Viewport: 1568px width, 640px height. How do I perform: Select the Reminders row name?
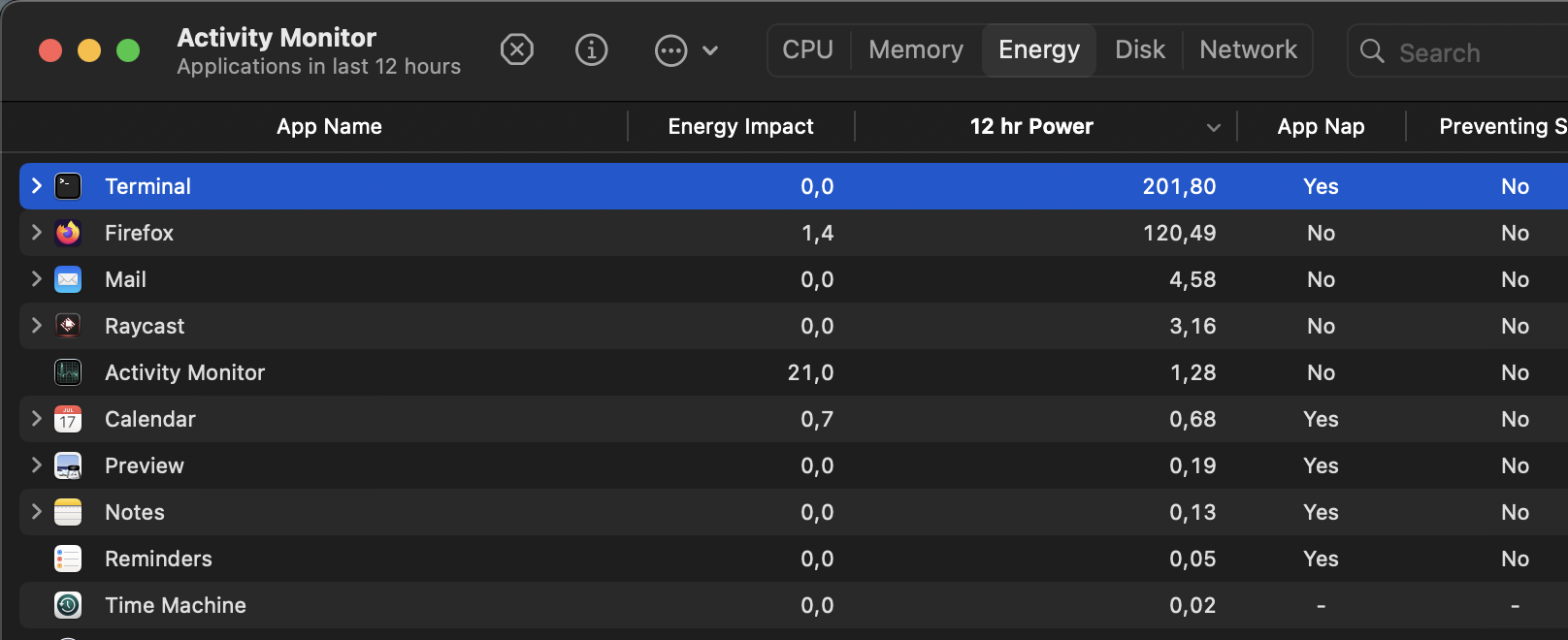[158, 559]
